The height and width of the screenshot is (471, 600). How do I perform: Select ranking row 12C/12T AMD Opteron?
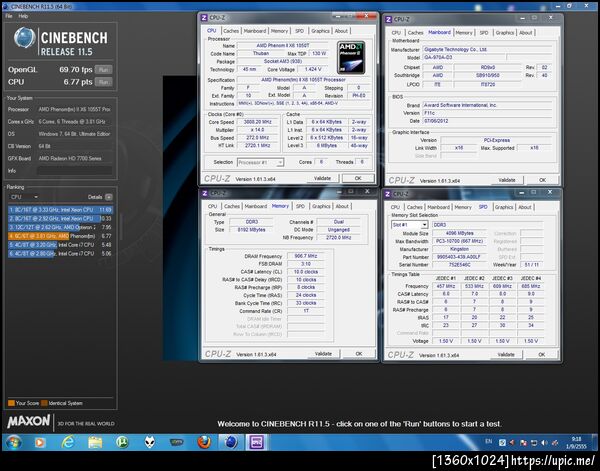(x=60, y=227)
